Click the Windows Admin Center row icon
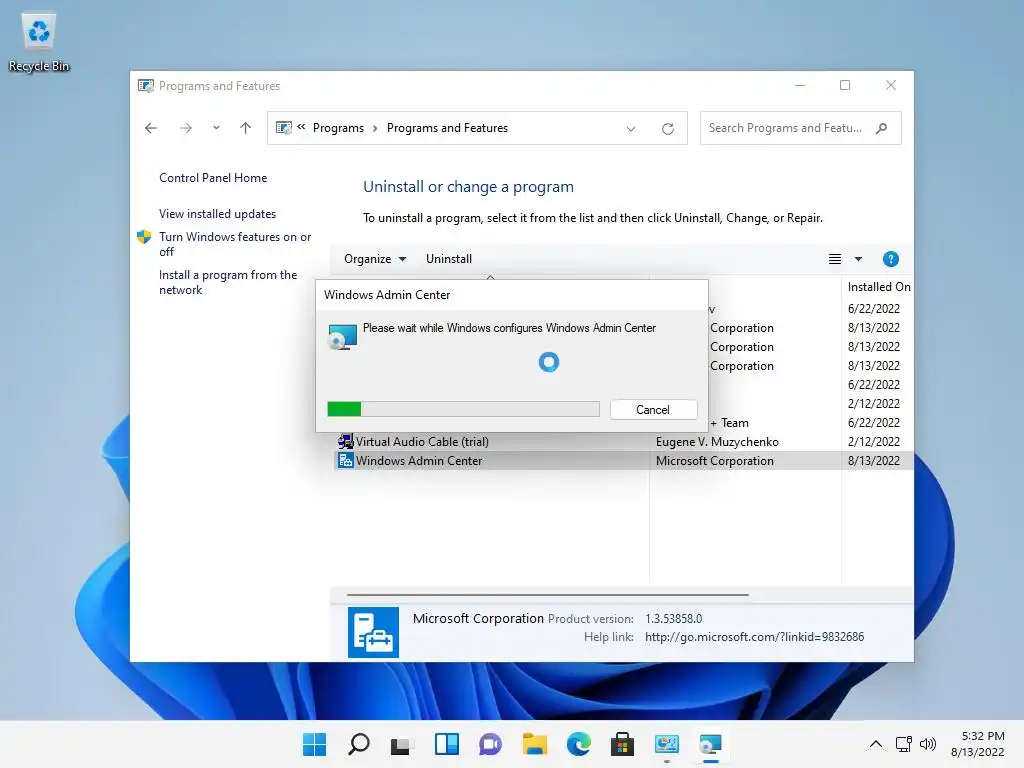Viewport: 1024px width, 768px height. [x=345, y=461]
